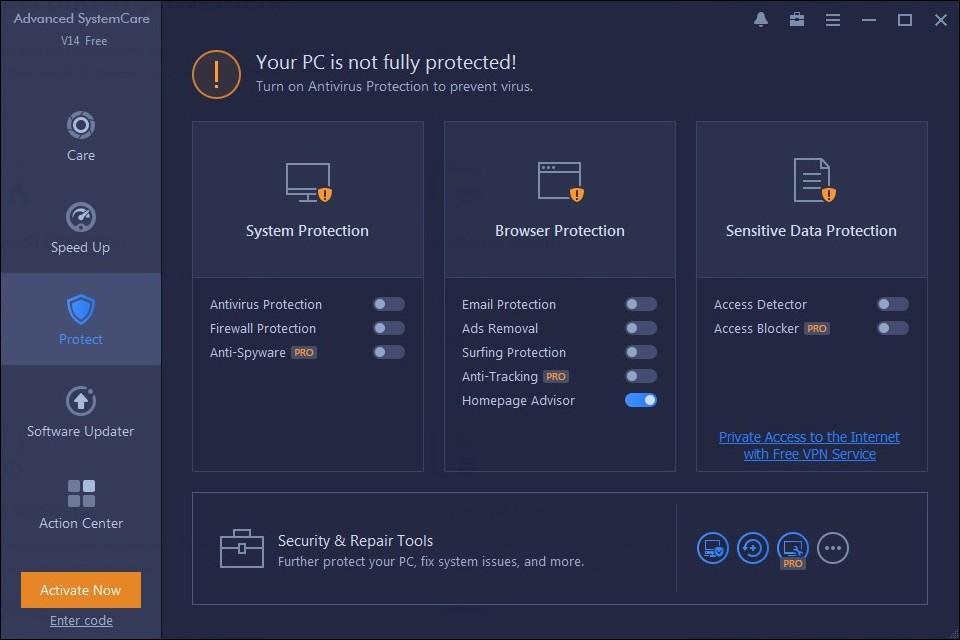Viewport: 960px width, 640px height.
Task: Open the Action Center grid icon
Action: [81, 494]
